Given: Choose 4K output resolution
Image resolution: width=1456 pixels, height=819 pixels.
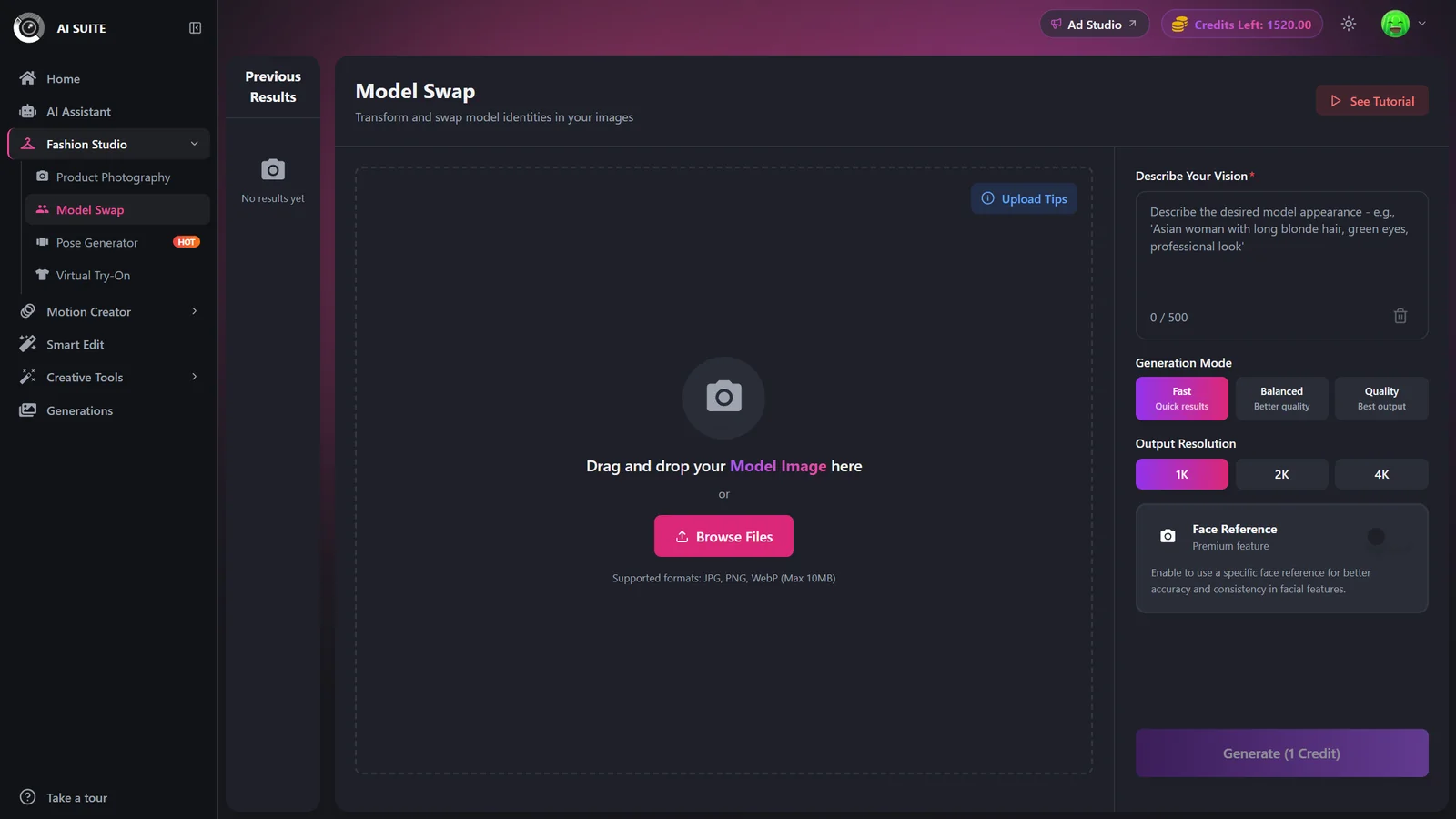Looking at the screenshot, I should click(1381, 474).
